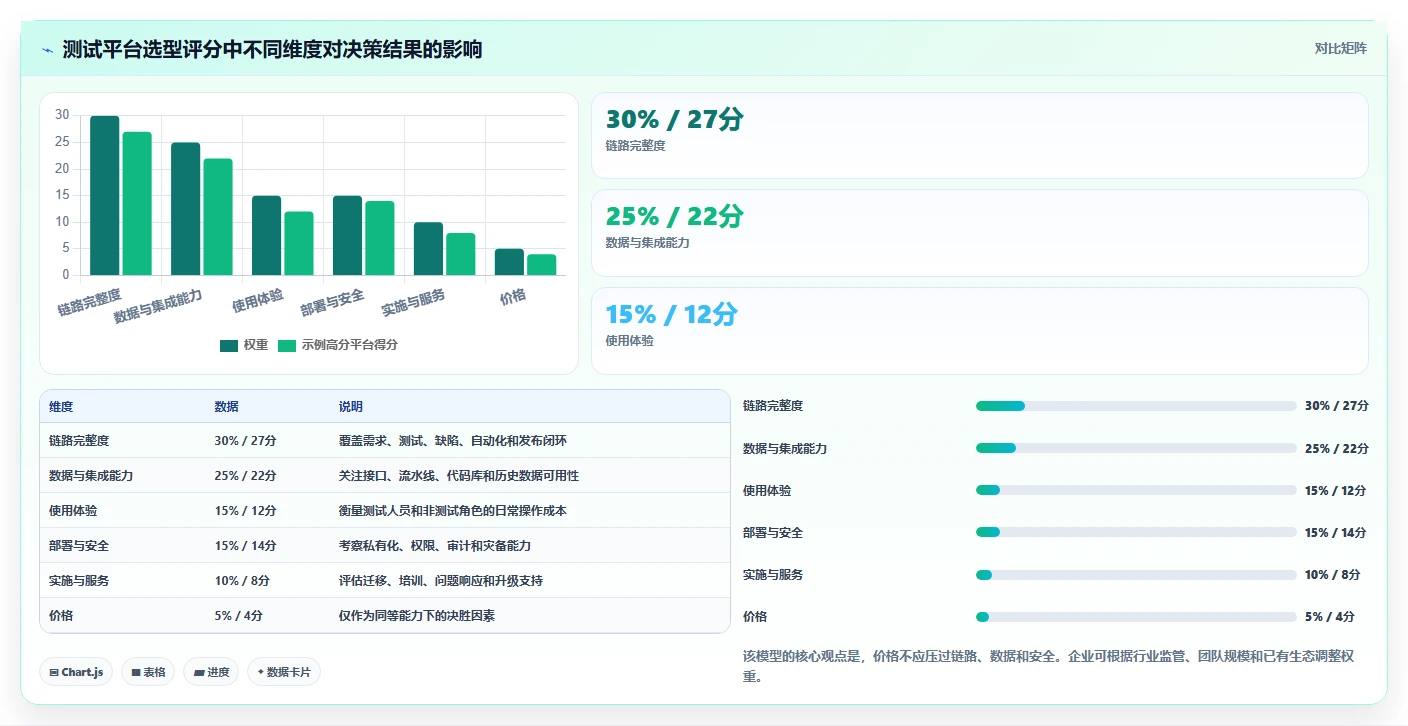Click the dark 权重 bar for 部署与安全
Image resolution: width=1408 pixels, height=726 pixels.
coord(347,235)
